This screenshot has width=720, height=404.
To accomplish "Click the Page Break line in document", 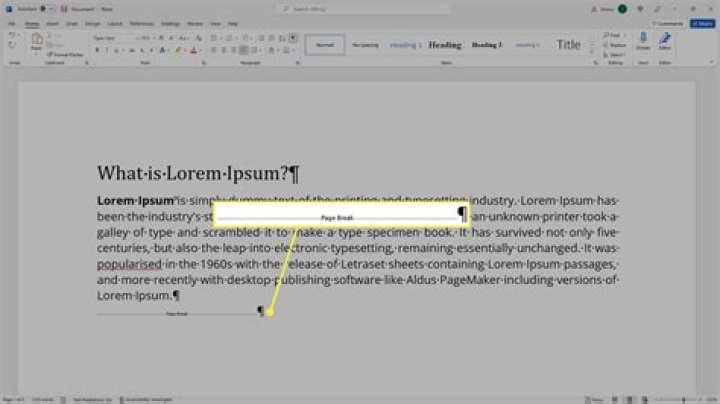I will tap(177, 314).
